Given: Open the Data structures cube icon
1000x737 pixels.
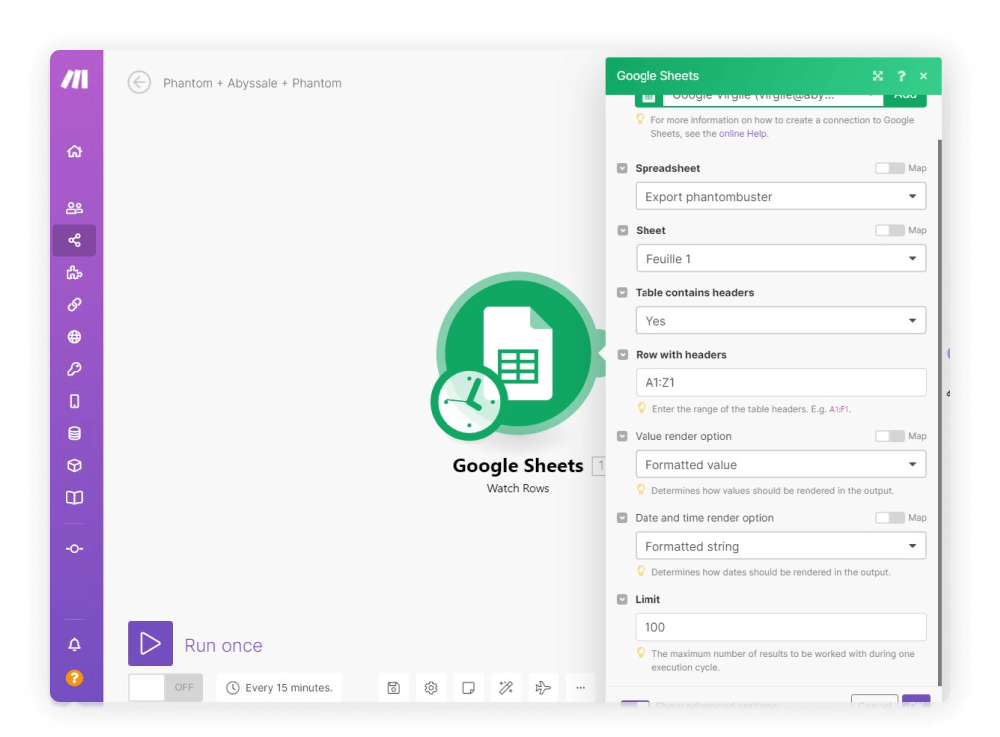Looking at the screenshot, I should click(x=75, y=465).
